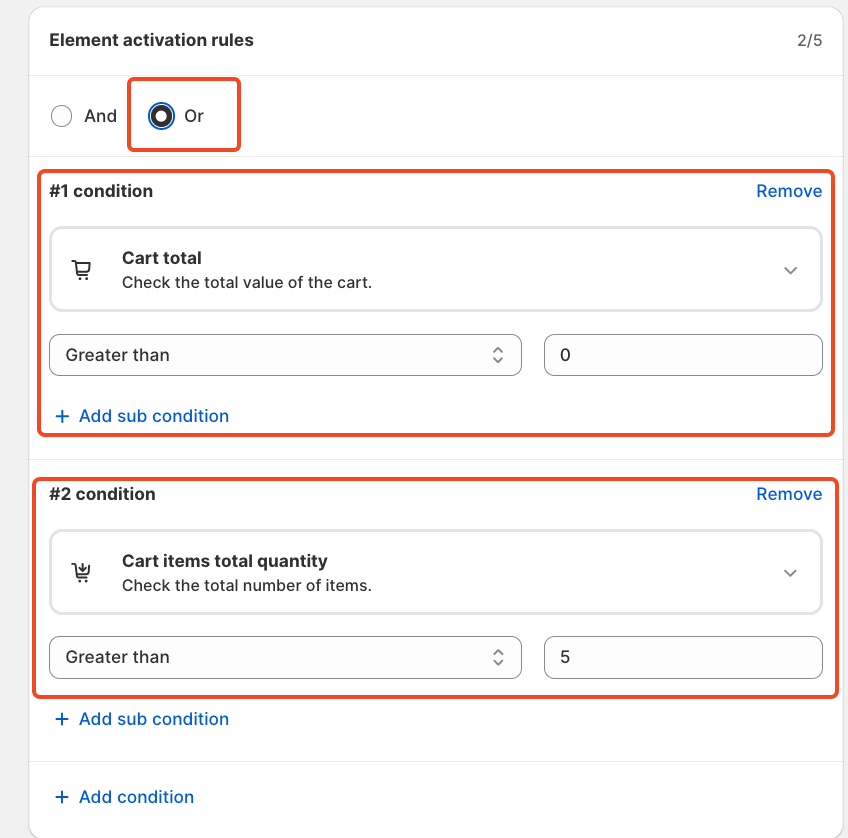Click the quantity value field showing 5

683,657
